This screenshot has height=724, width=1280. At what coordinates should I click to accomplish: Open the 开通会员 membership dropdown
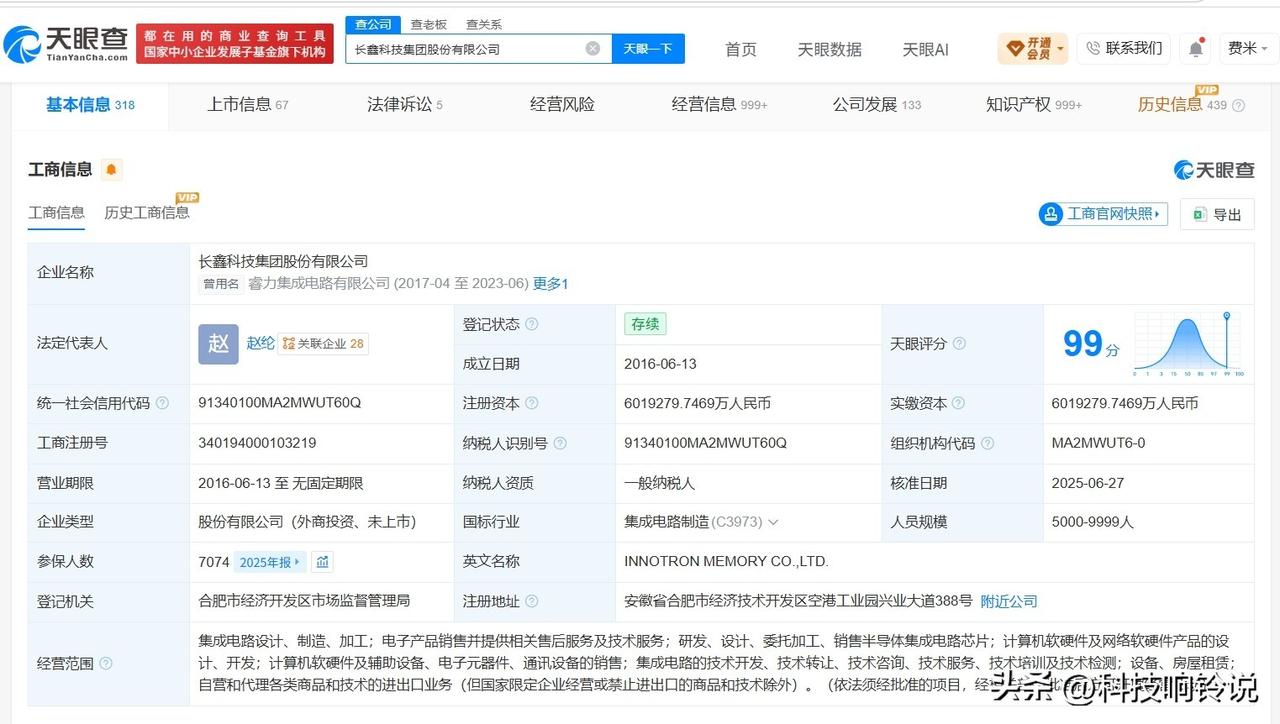1033,48
